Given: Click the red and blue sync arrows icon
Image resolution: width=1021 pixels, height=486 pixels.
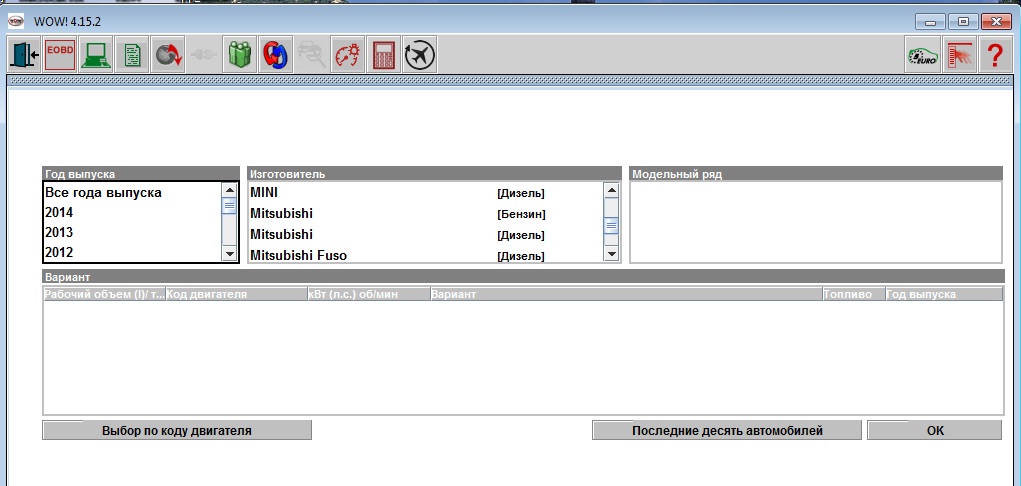Looking at the screenshot, I should pos(276,55).
